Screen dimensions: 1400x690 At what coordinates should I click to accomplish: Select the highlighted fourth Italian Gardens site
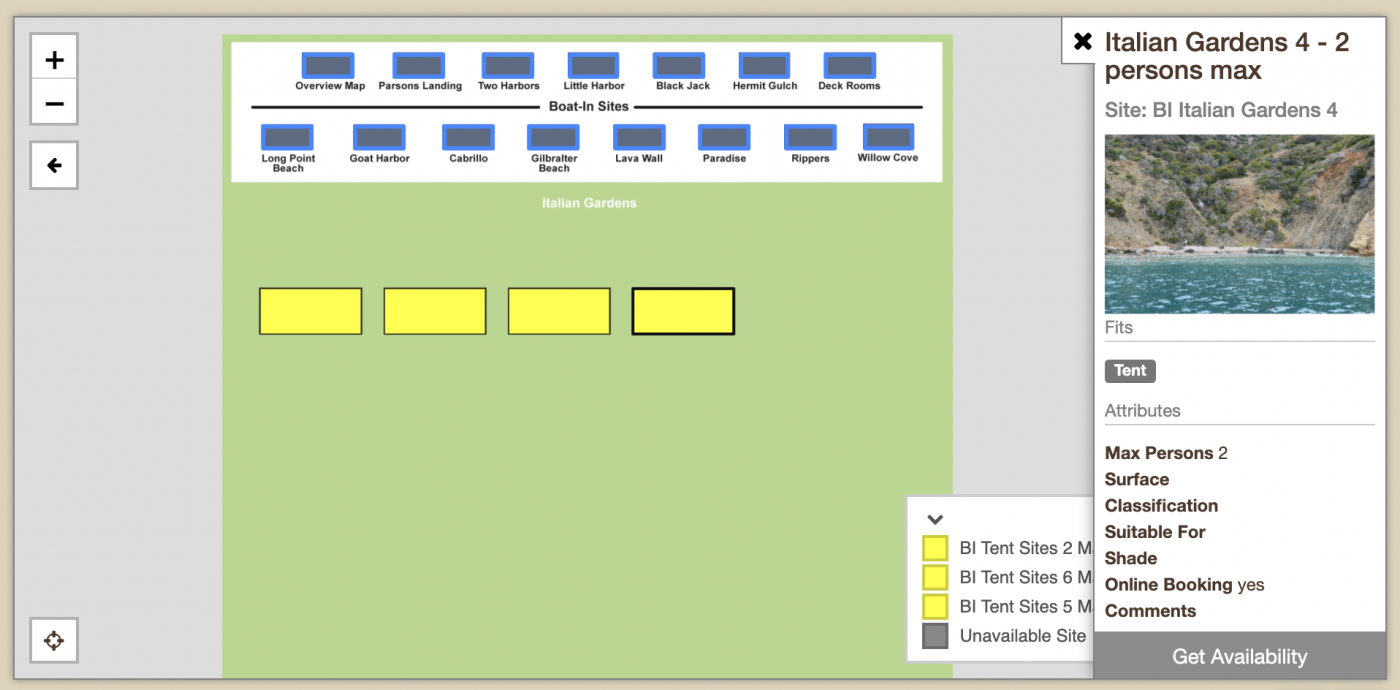point(683,311)
